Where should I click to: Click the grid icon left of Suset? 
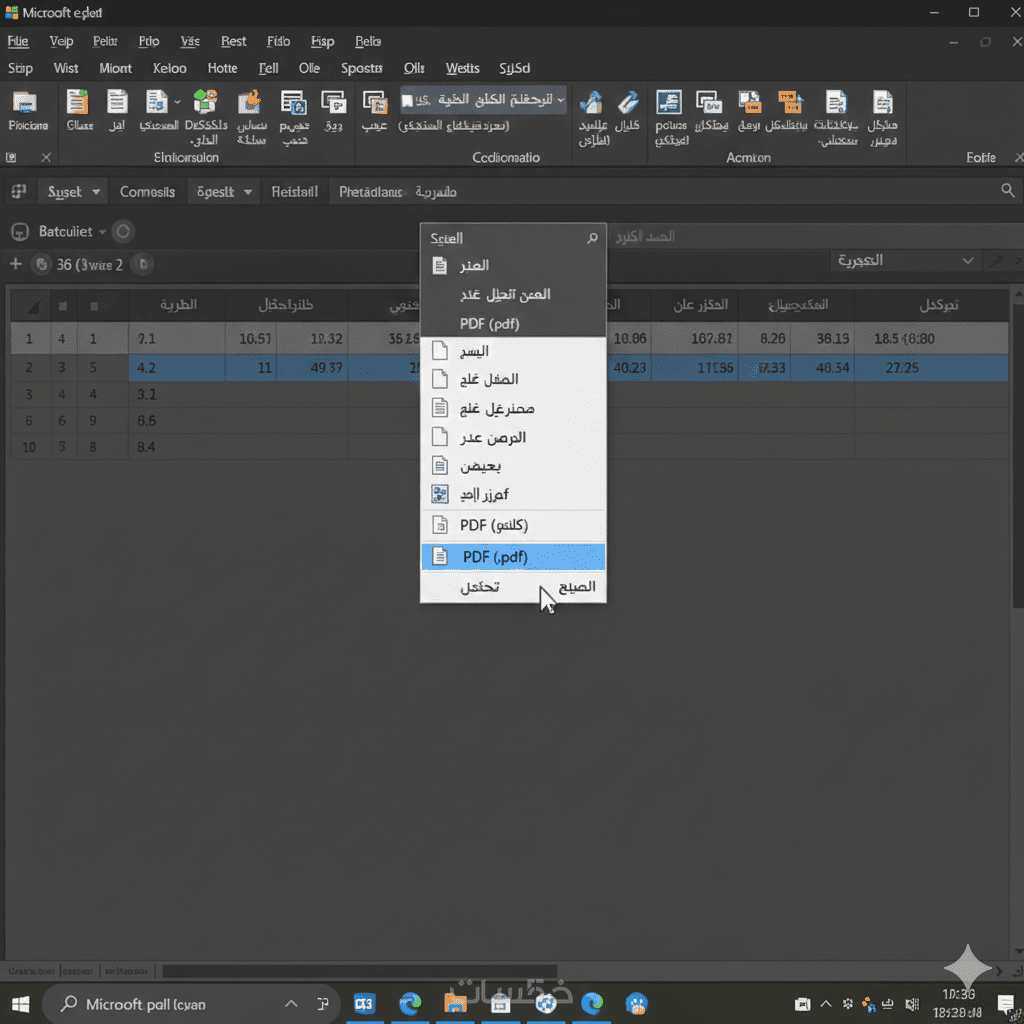pos(19,191)
